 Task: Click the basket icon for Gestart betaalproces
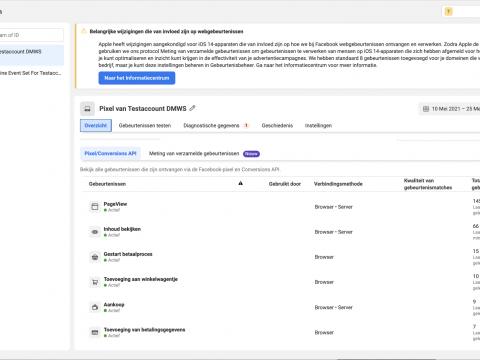(95, 257)
